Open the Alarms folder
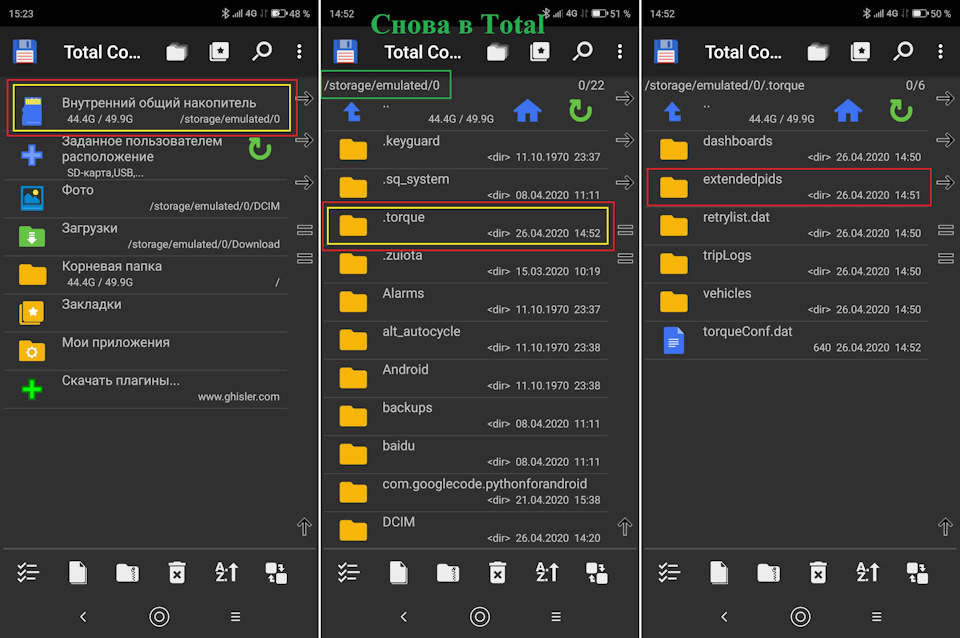 466,301
